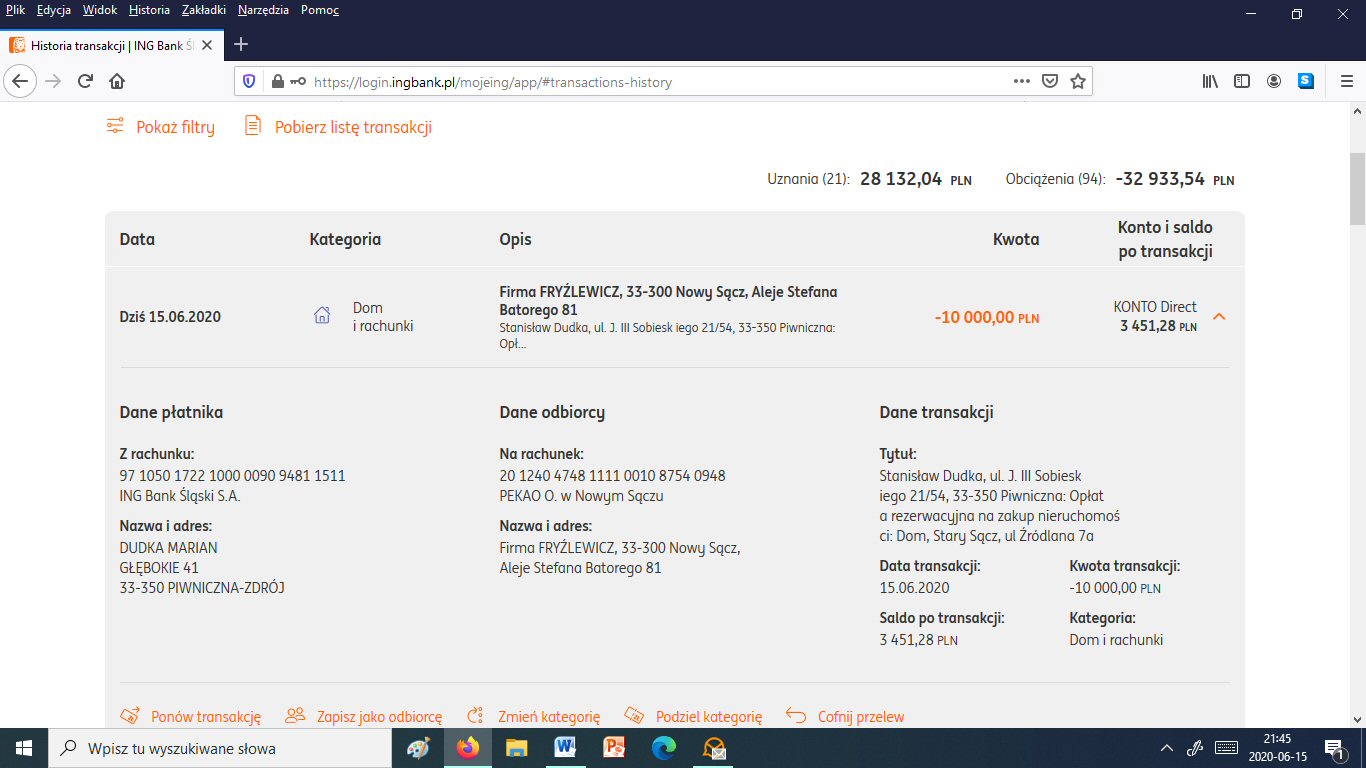The height and width of the screenshot is (768, 1366).
Task: Open Firefox library icon
Action: click(1210, 81)
